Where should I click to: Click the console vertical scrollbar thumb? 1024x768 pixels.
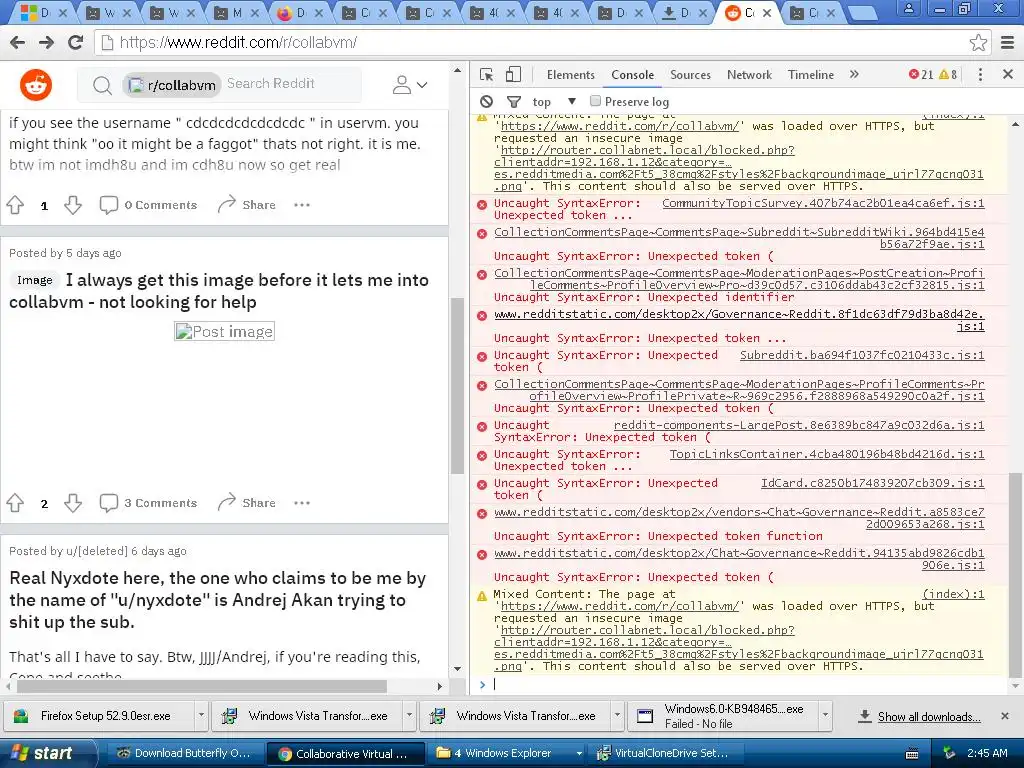coord(1016,577)
